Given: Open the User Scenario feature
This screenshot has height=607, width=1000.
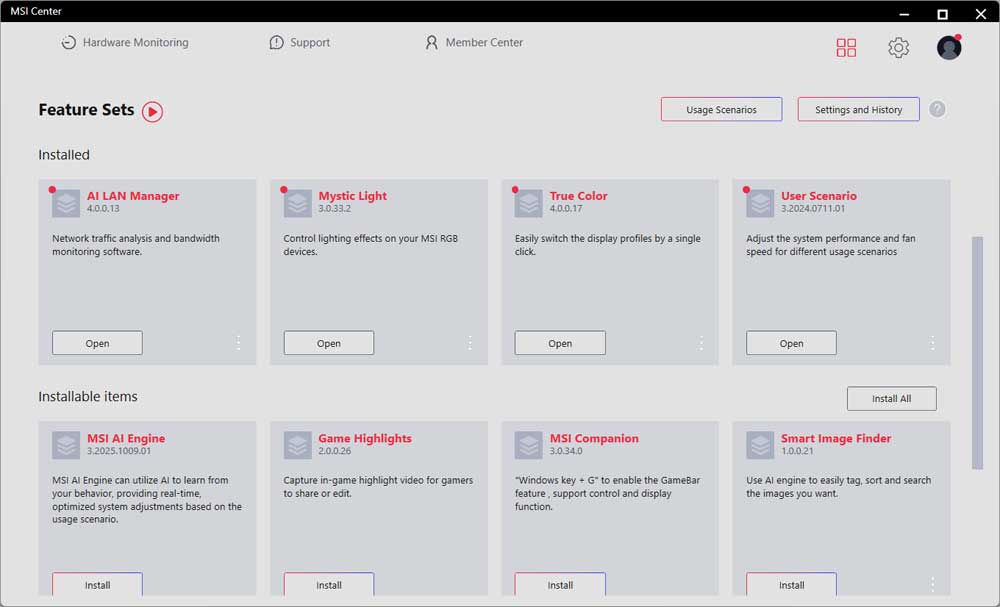Looking at the screenshot, I should pyautogui.click(x=791, y=343).
